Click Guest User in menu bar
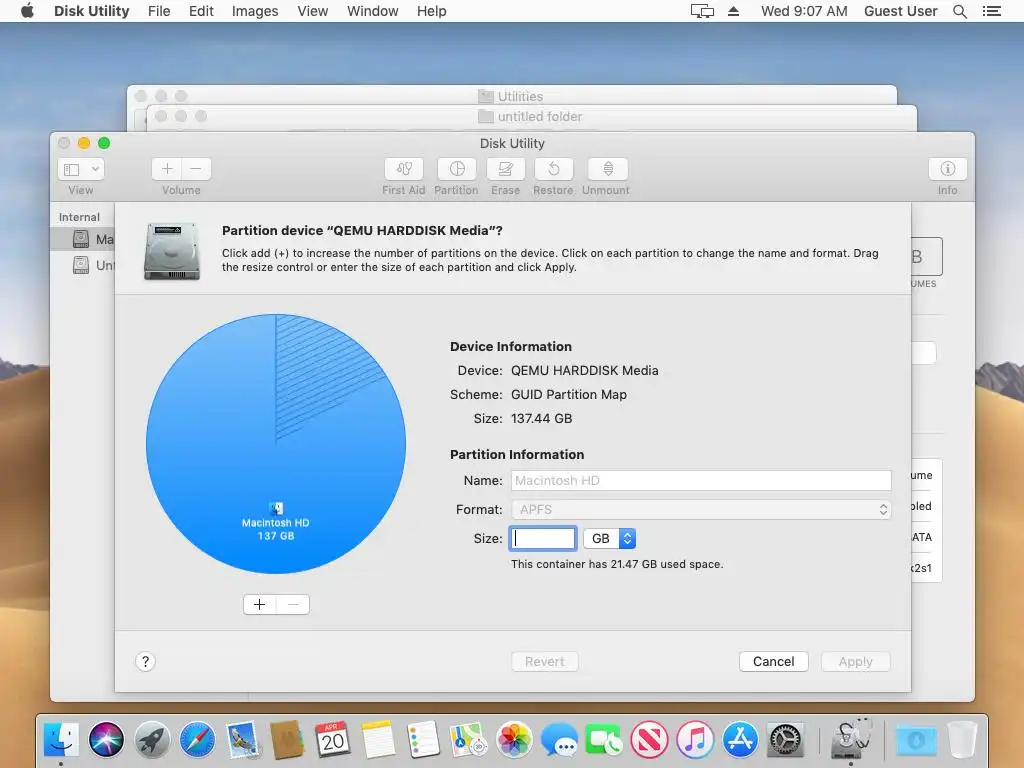 pyautogui.click(x=901, y=11)
